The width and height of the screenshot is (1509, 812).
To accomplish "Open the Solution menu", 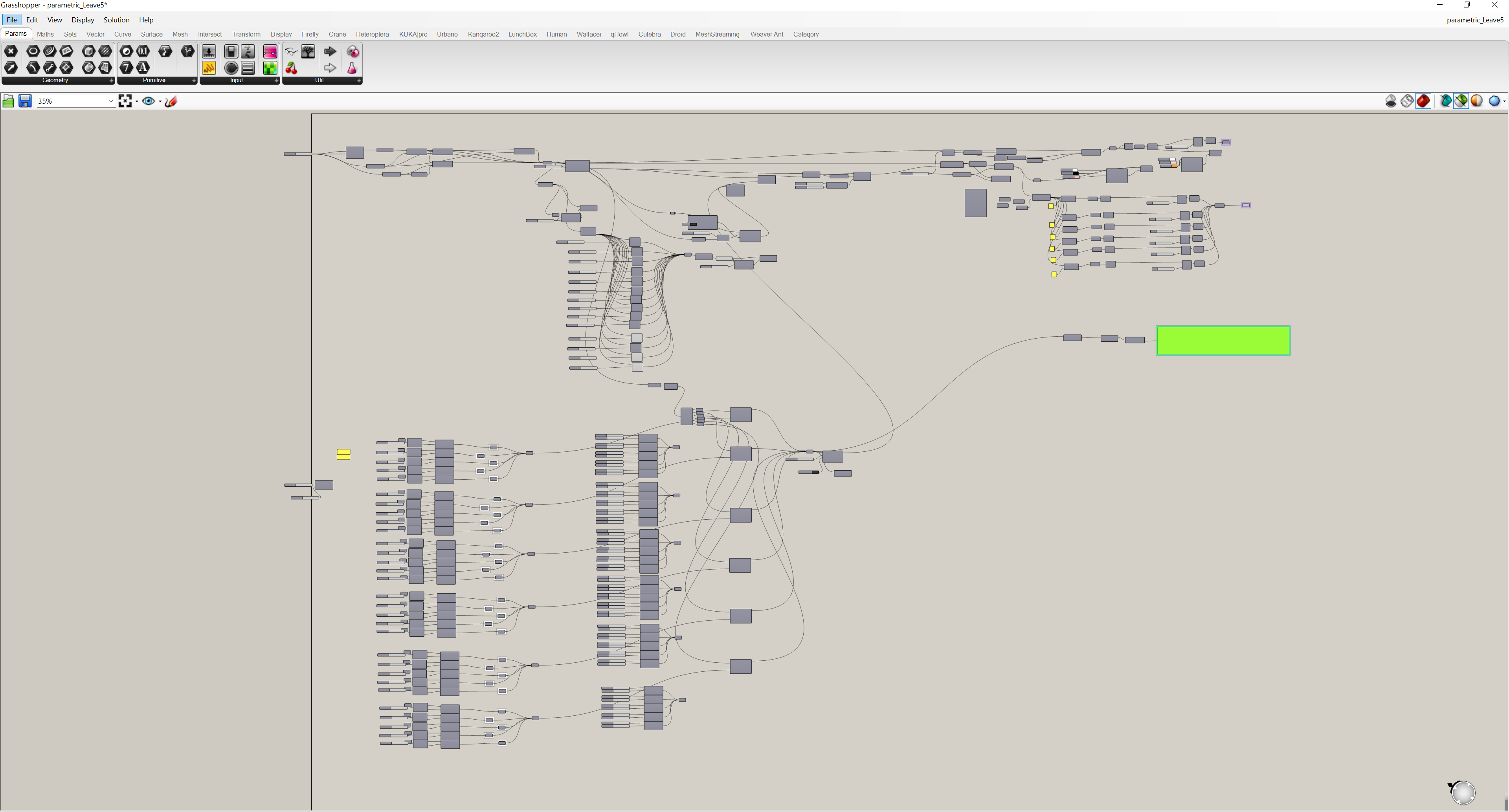I will (x=117, y=20).
